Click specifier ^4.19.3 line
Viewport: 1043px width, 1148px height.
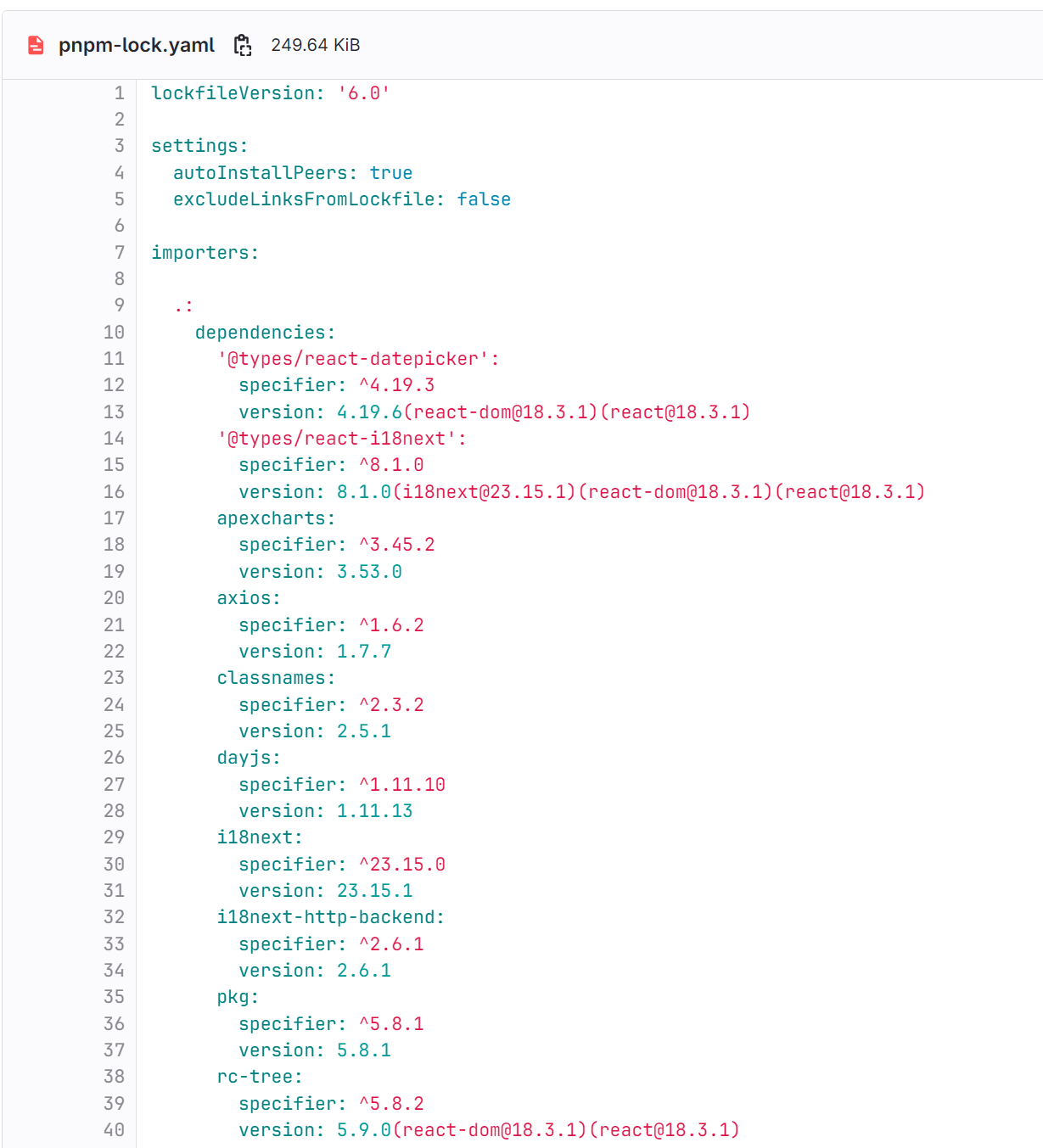tap(337, 384)
